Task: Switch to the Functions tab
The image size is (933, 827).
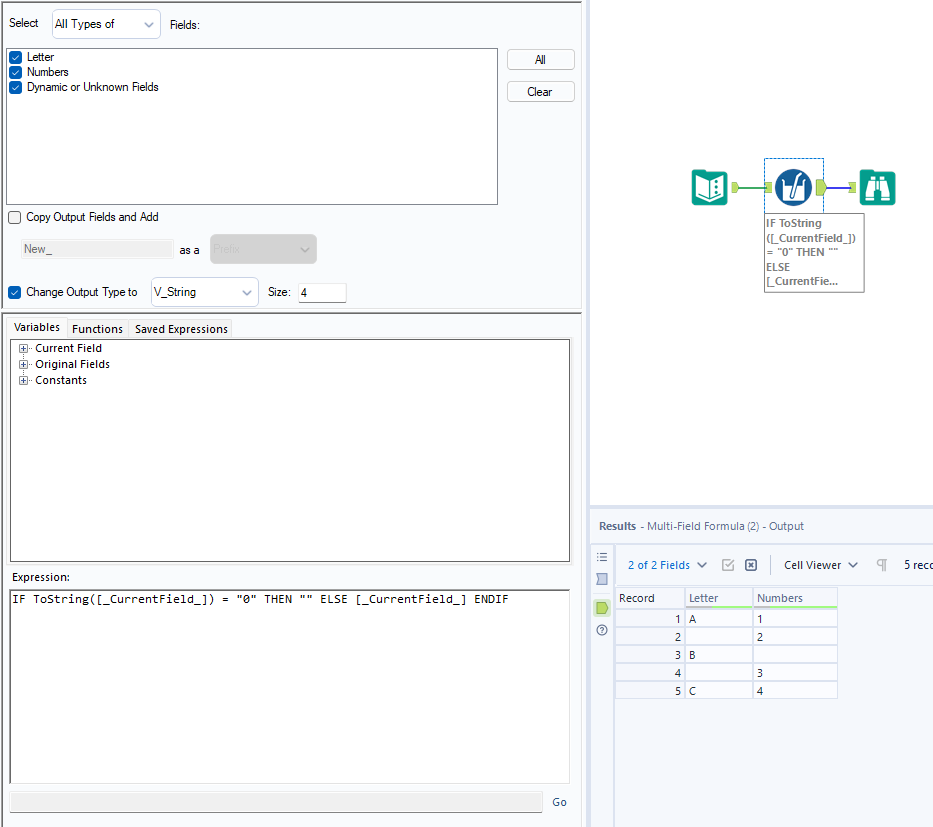Action: 97,328
